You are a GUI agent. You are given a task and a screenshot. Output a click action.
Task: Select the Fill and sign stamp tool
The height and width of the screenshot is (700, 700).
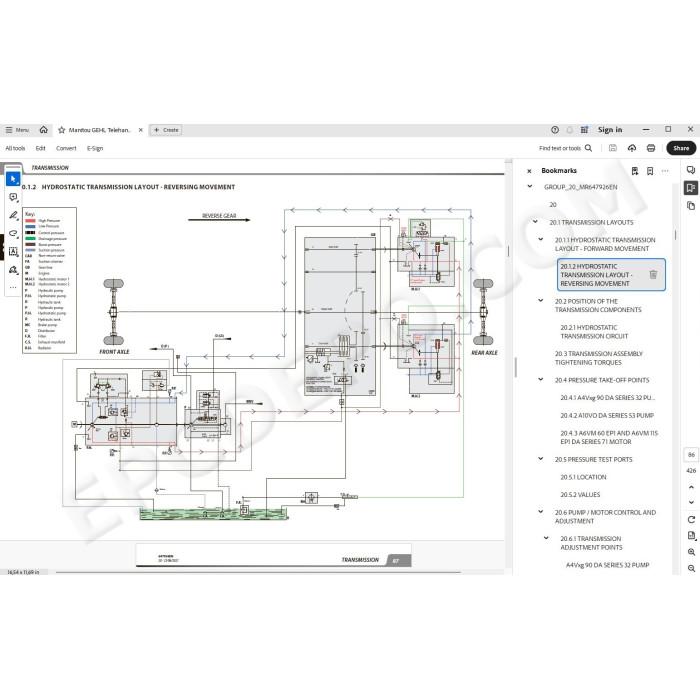tap(13, 270)
